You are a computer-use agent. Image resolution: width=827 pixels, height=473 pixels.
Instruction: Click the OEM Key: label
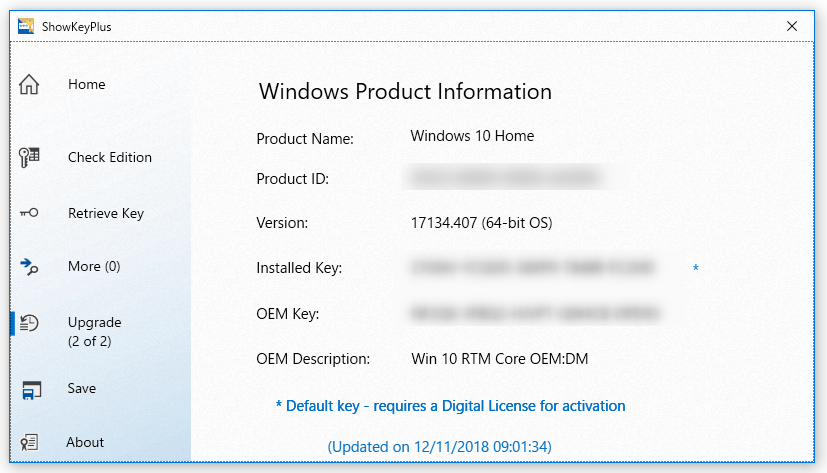287,314
